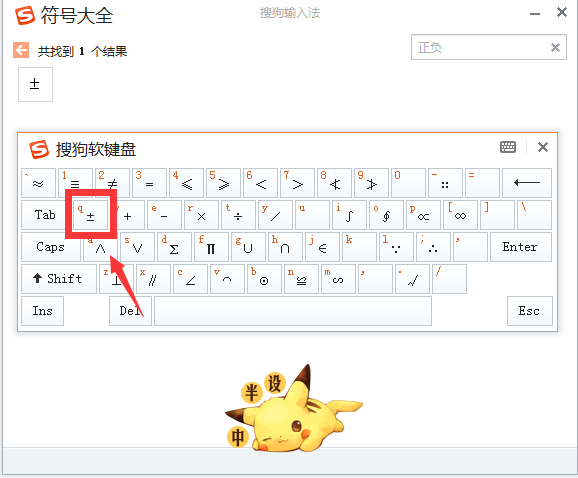Image resolution: width=578 pixels, height=478 pixels.
Task: Click the × key labeled r
Action: [x=202, y=215]
